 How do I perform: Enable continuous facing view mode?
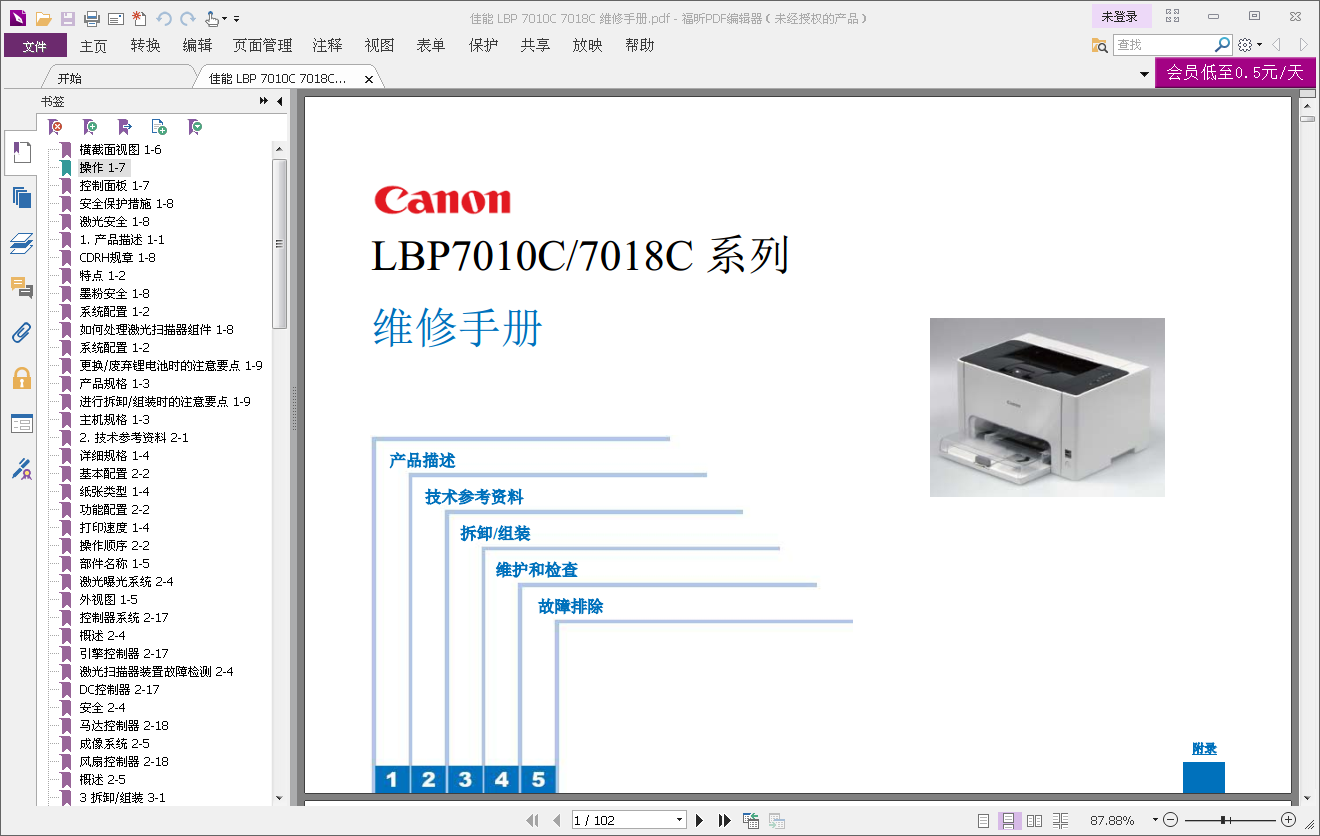click(1060, 820)
